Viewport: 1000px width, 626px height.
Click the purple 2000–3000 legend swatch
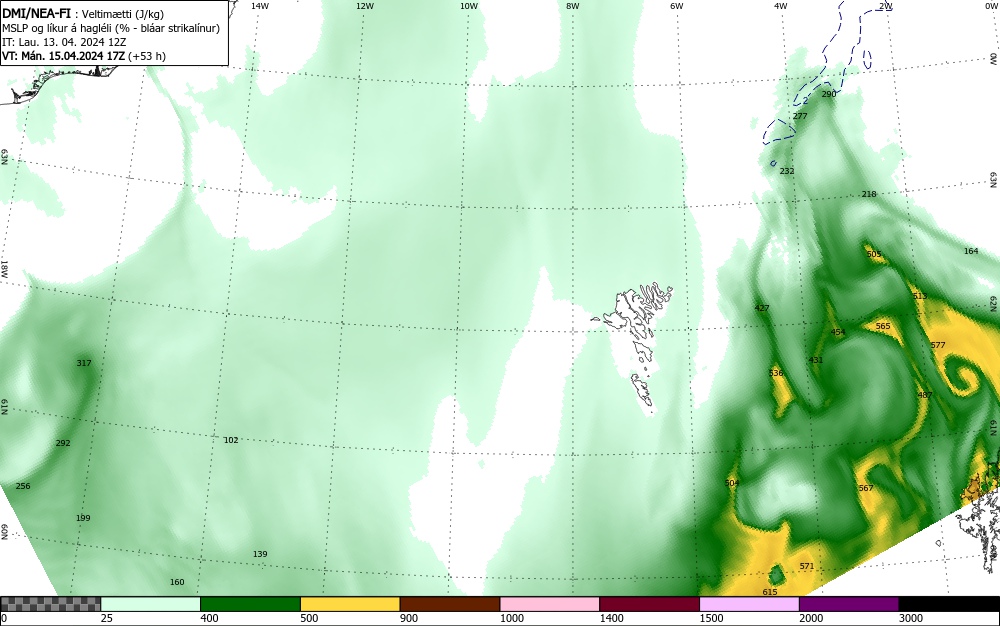coord(849,604)
